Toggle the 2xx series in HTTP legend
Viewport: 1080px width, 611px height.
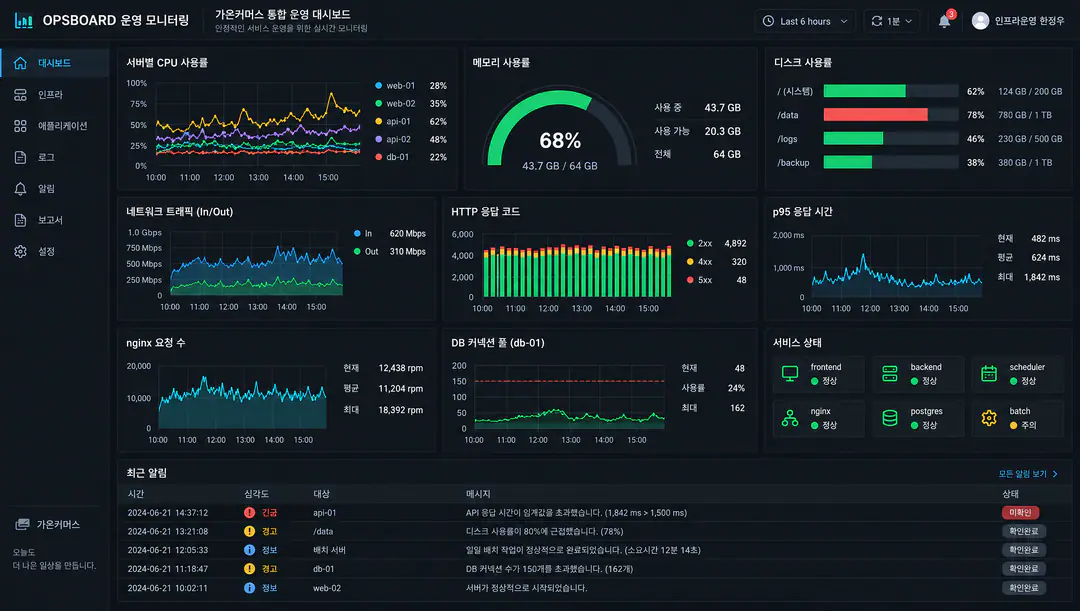click(716, 243)
